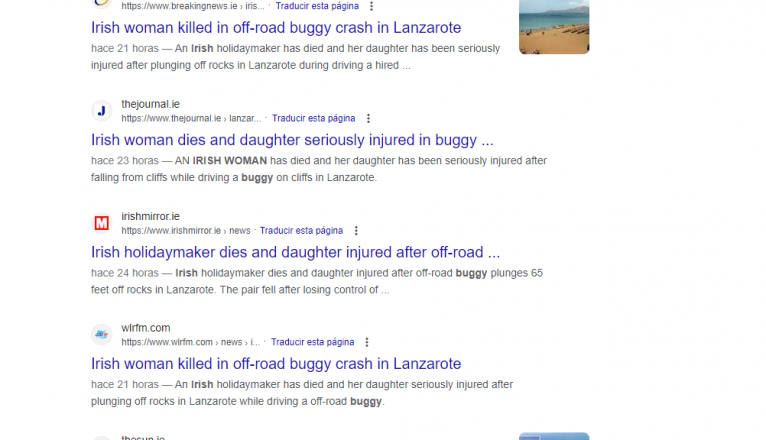Click the wlrfm.com favicon icon
Viewport: 766px width, 440px height.
click(x=101, y=335)
